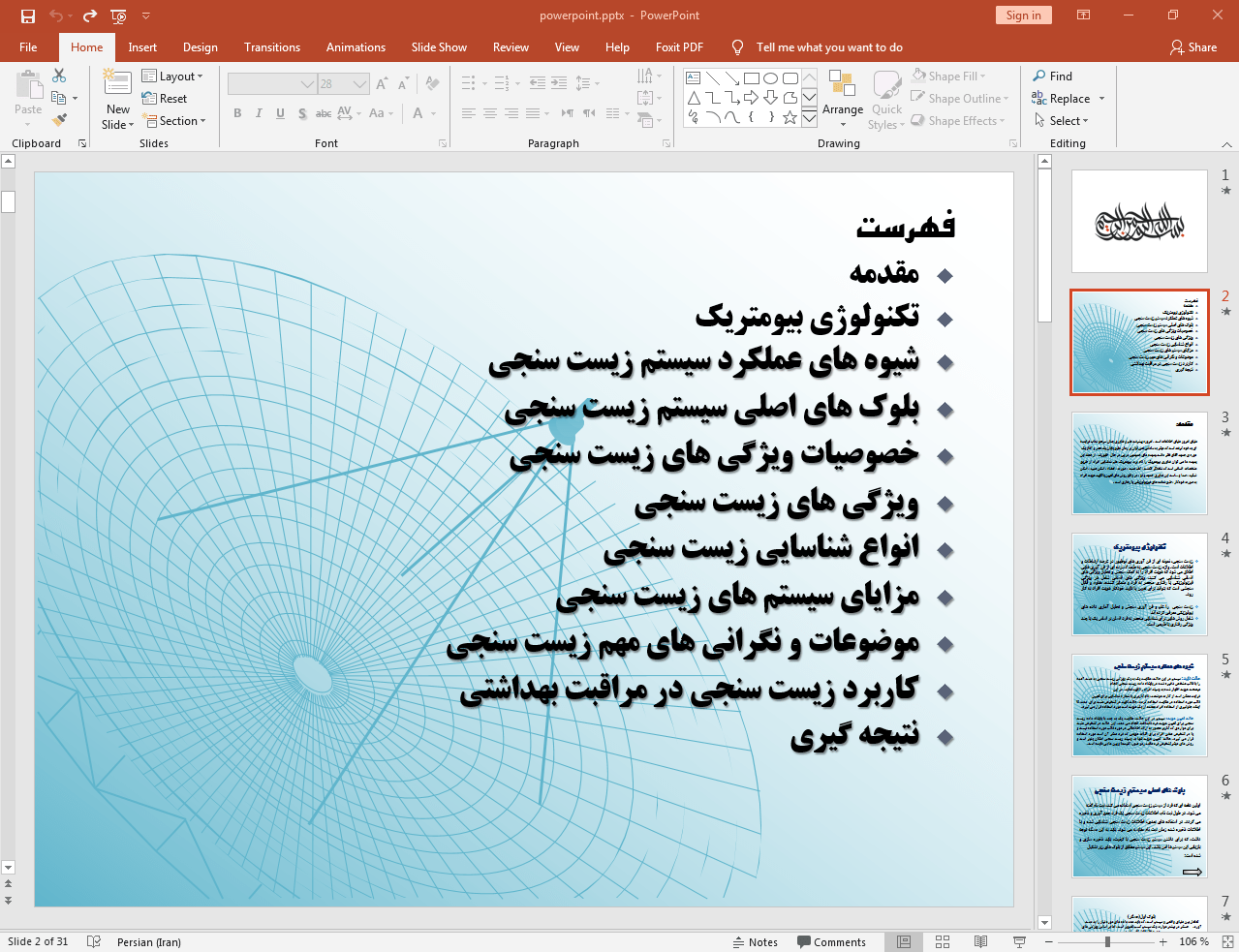Image resolution: width=1239 pixels, height=952 pixels.
Task: Open the File menu tab
Action: (28, 46)
